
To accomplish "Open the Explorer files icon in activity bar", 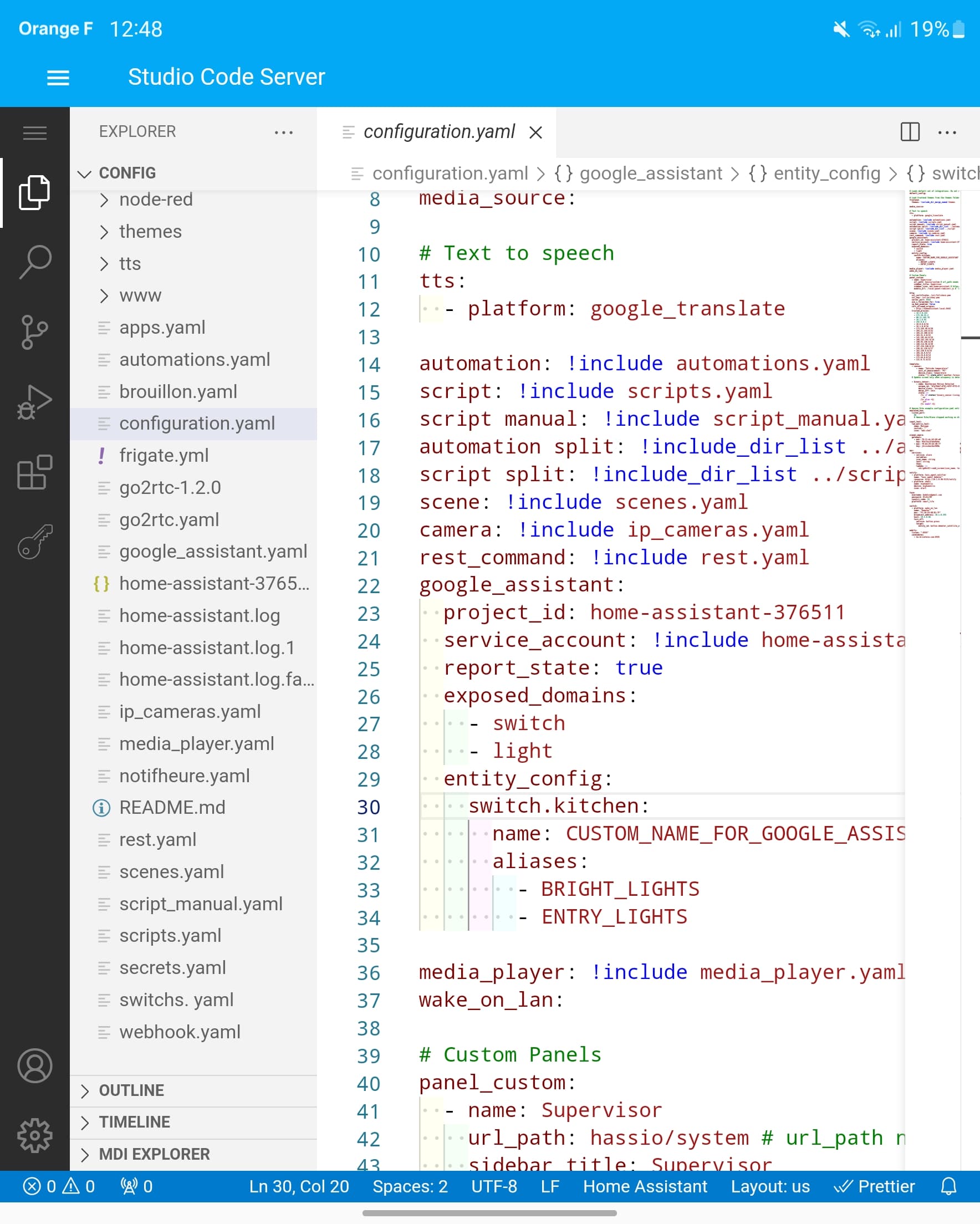I will (x=34, y=193).
